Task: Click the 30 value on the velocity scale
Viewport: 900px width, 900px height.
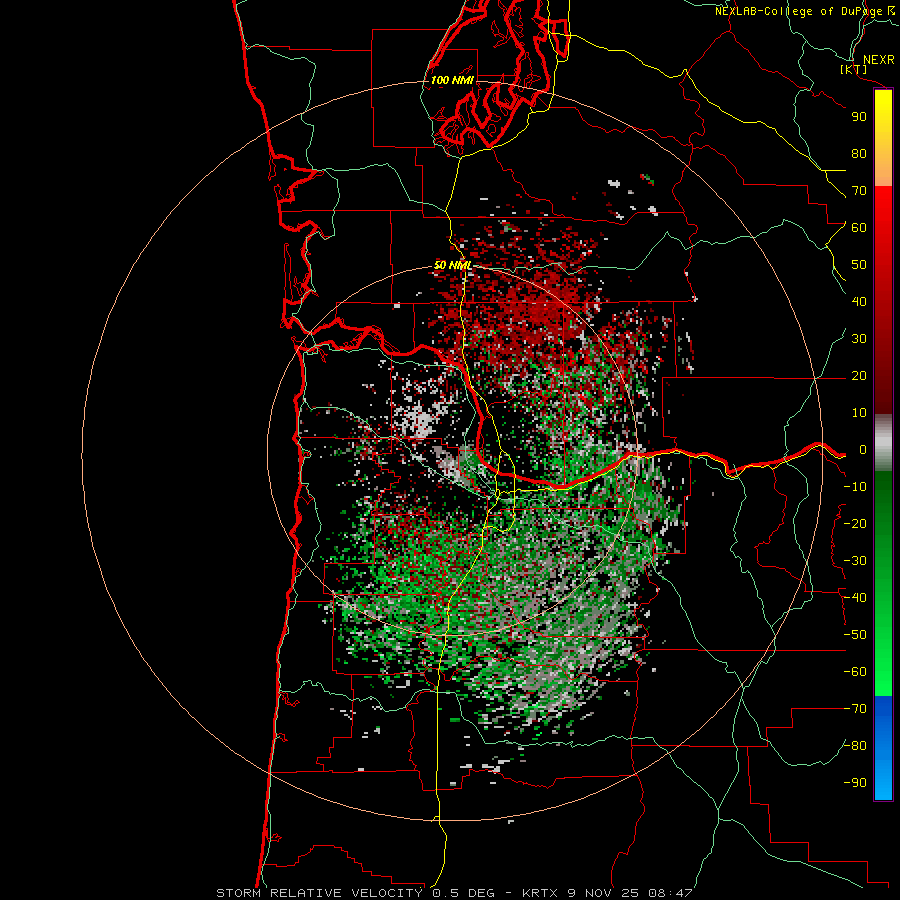Action: pyautogui.click(x=859, y=339)
